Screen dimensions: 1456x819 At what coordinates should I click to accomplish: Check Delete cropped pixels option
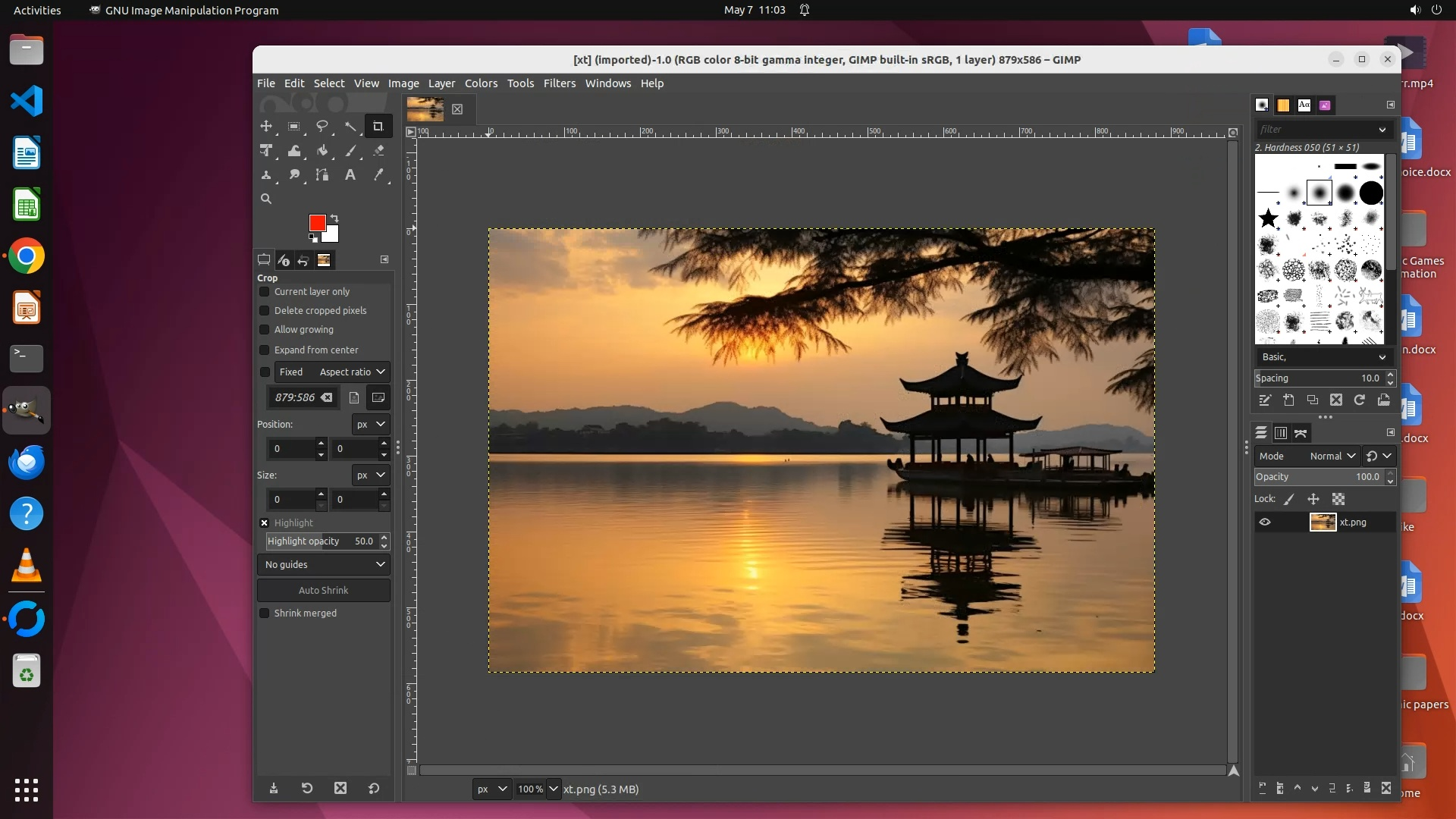point(265,311)
